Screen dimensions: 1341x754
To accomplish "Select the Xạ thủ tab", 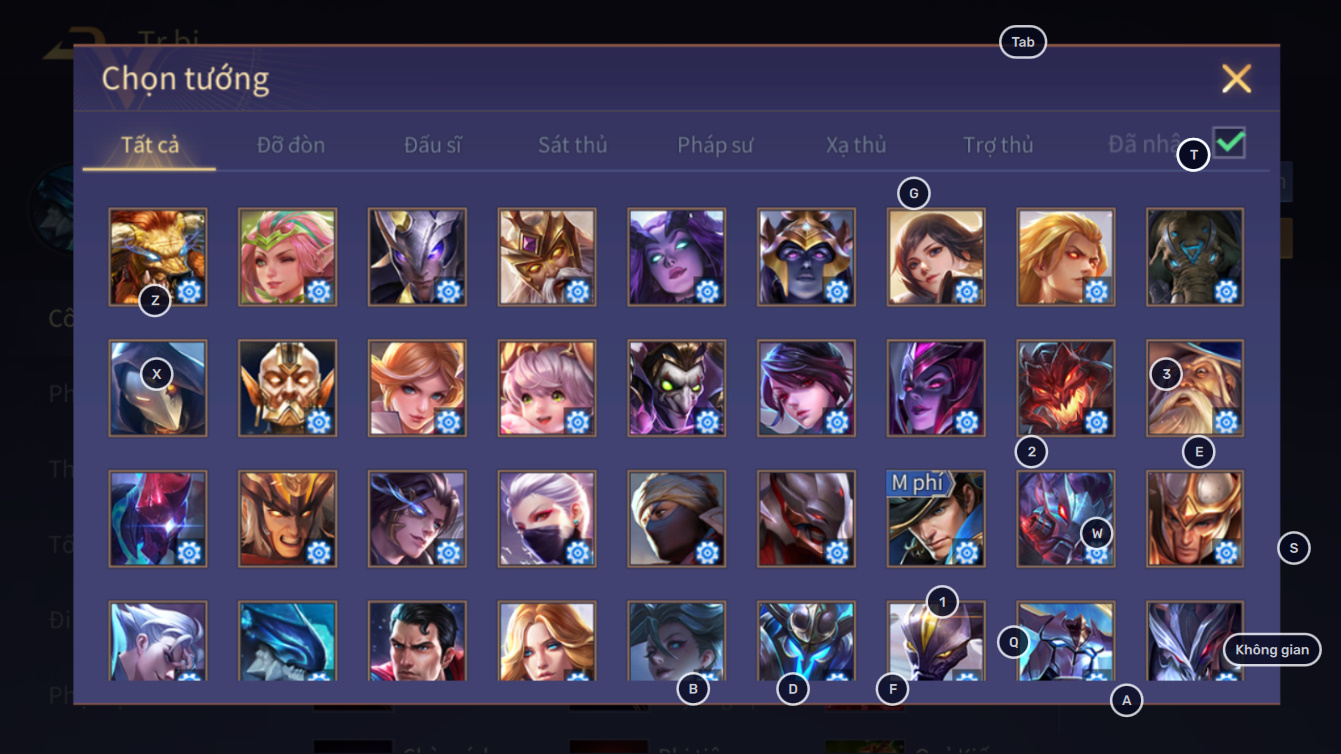I will (x=856, y=145).
